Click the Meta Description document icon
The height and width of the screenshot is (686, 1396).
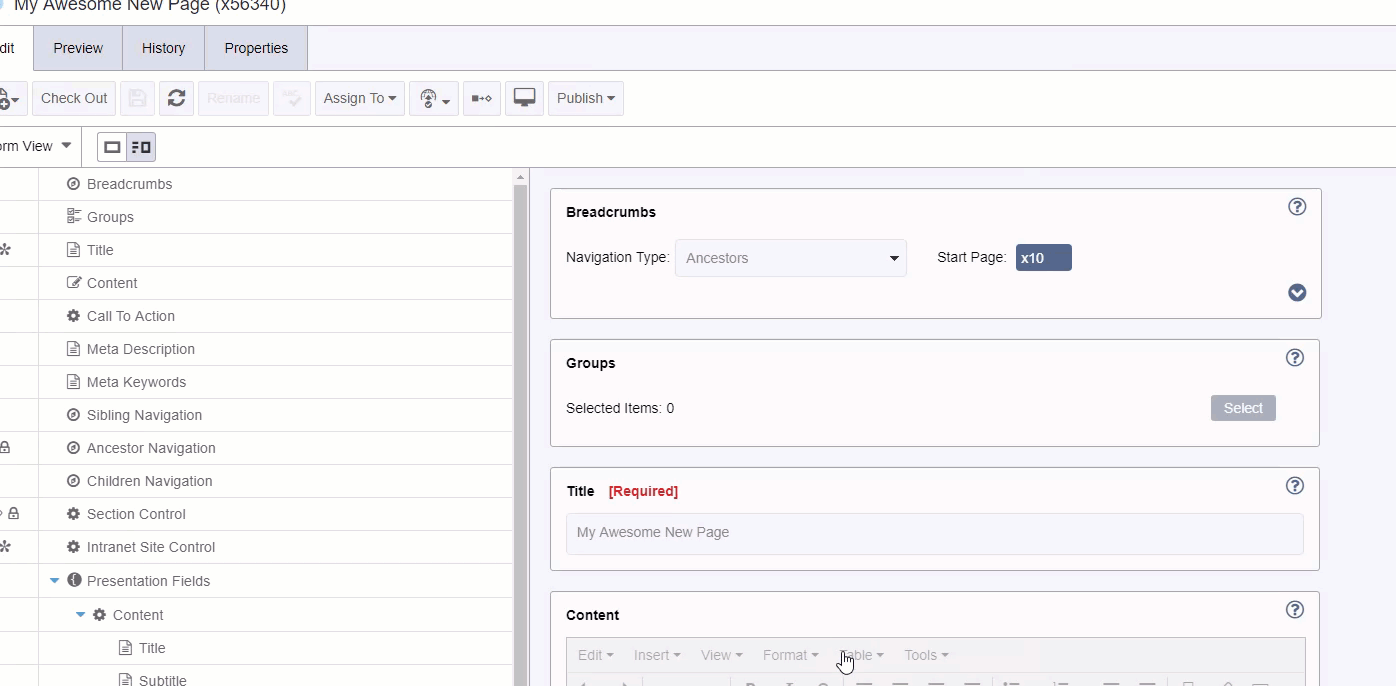[73, 349]
